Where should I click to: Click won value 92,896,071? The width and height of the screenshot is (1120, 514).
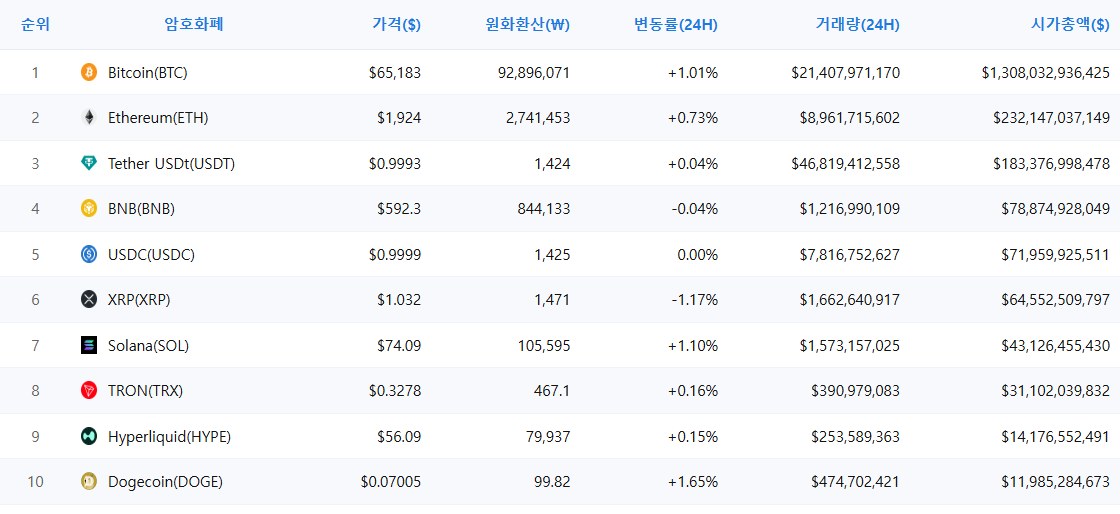[x=535, y=72]
